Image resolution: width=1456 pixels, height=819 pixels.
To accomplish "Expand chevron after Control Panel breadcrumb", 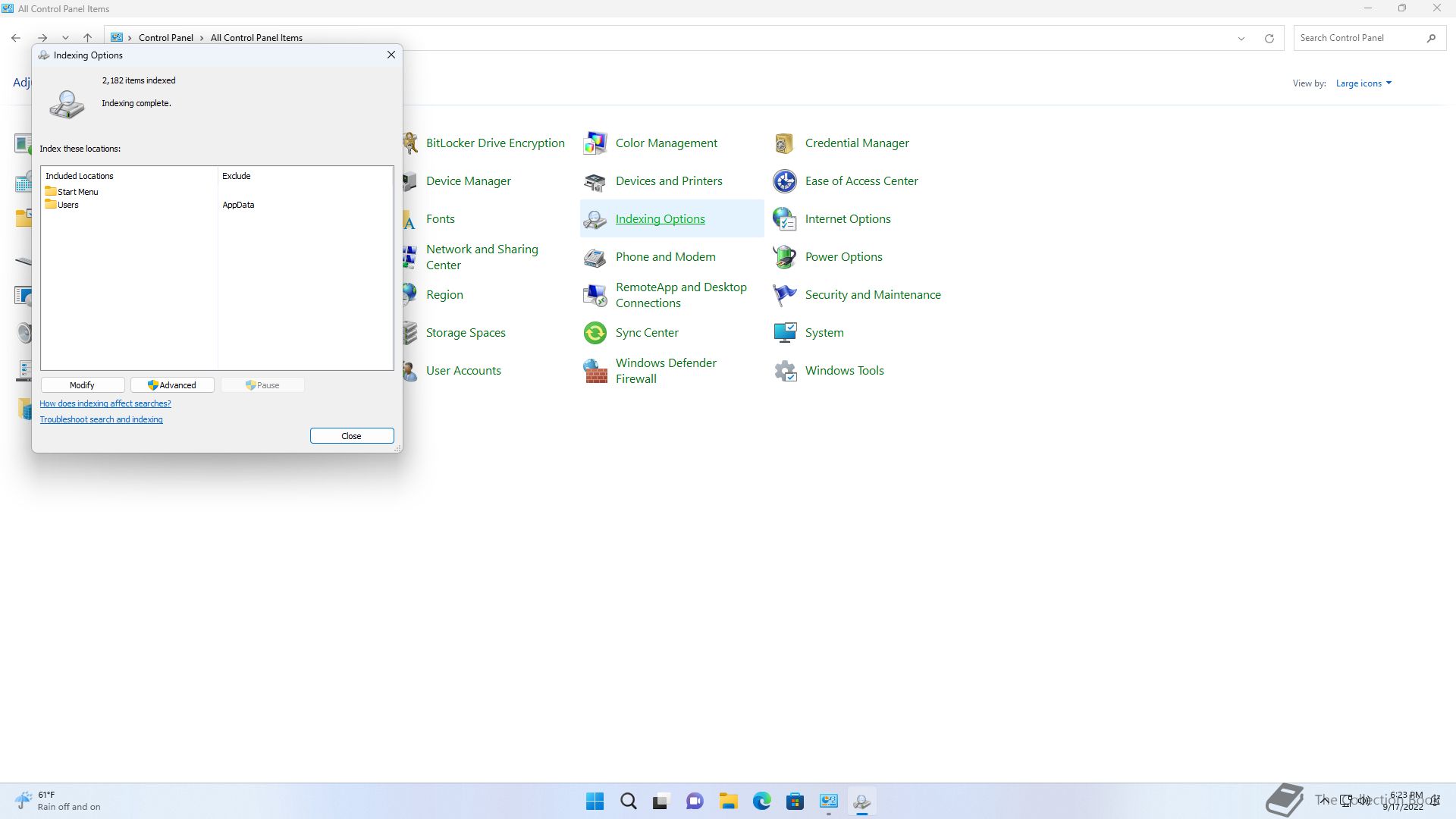I will 202,38.
